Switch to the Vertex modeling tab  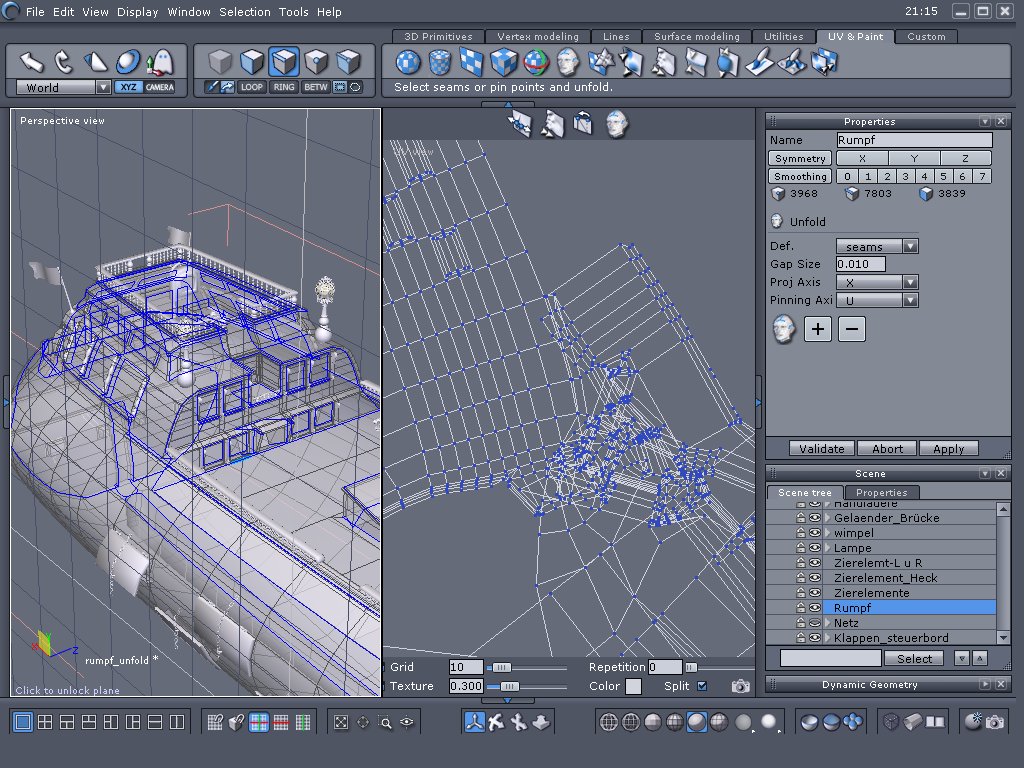click(537, 37)
